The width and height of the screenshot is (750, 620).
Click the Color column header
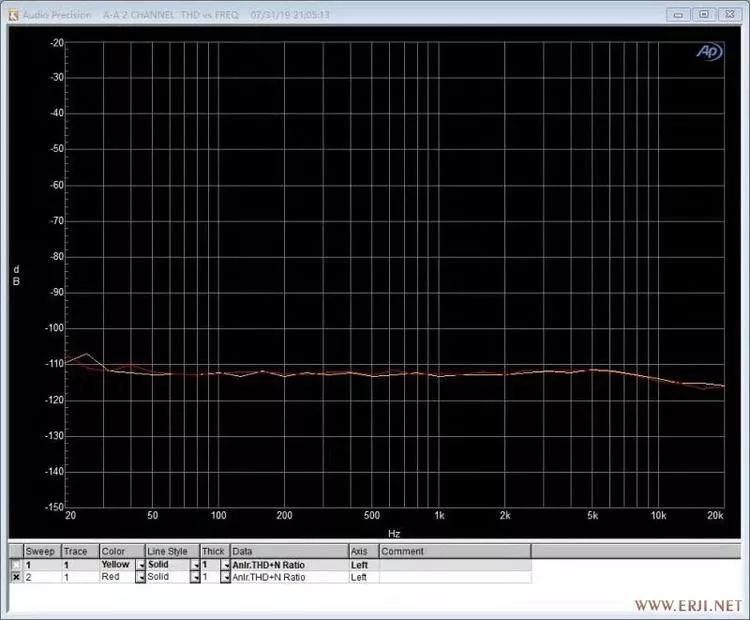(x=122, y=552)
